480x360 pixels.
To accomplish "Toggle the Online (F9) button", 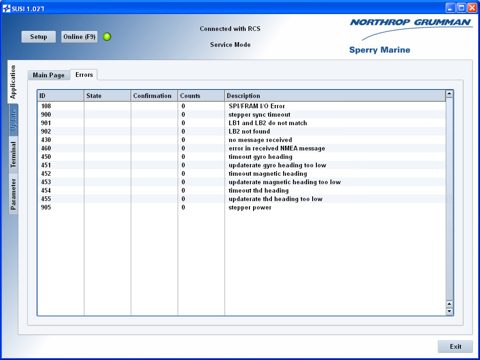I will click(x=79, y=37).
